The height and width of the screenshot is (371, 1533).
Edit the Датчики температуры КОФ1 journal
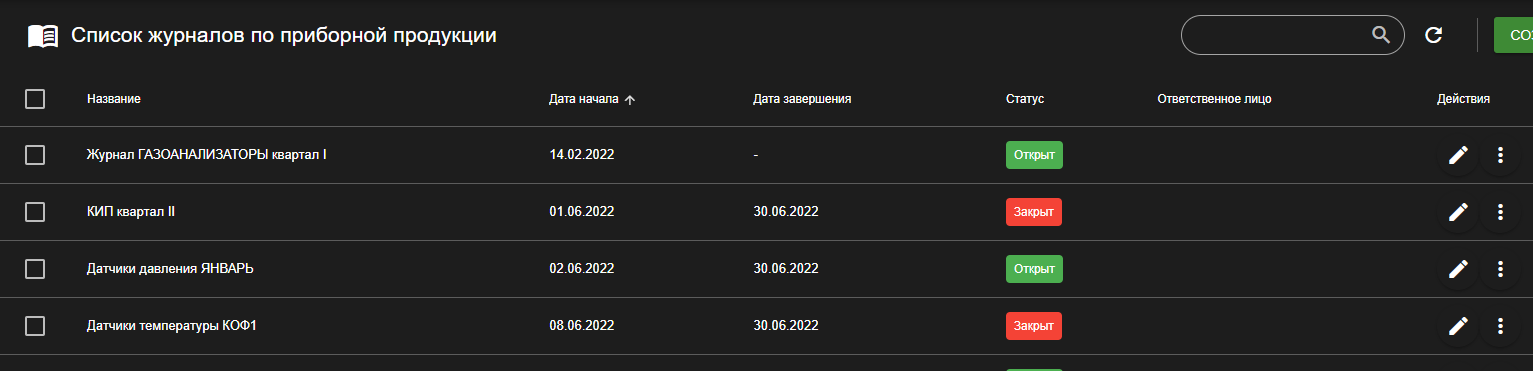[1458, 326]
